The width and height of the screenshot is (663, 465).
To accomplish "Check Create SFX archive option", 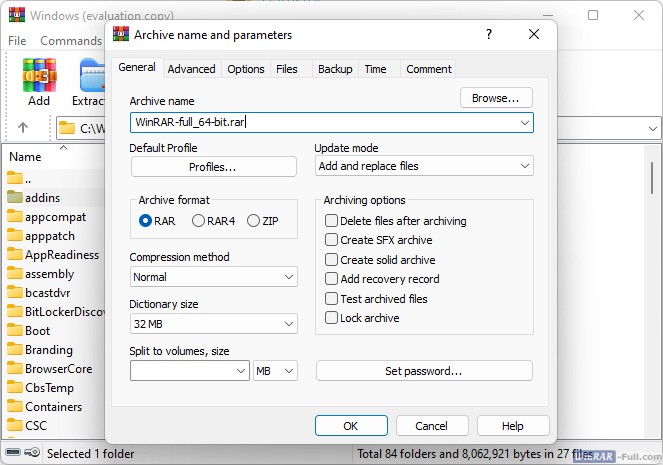I will point(332,240).
